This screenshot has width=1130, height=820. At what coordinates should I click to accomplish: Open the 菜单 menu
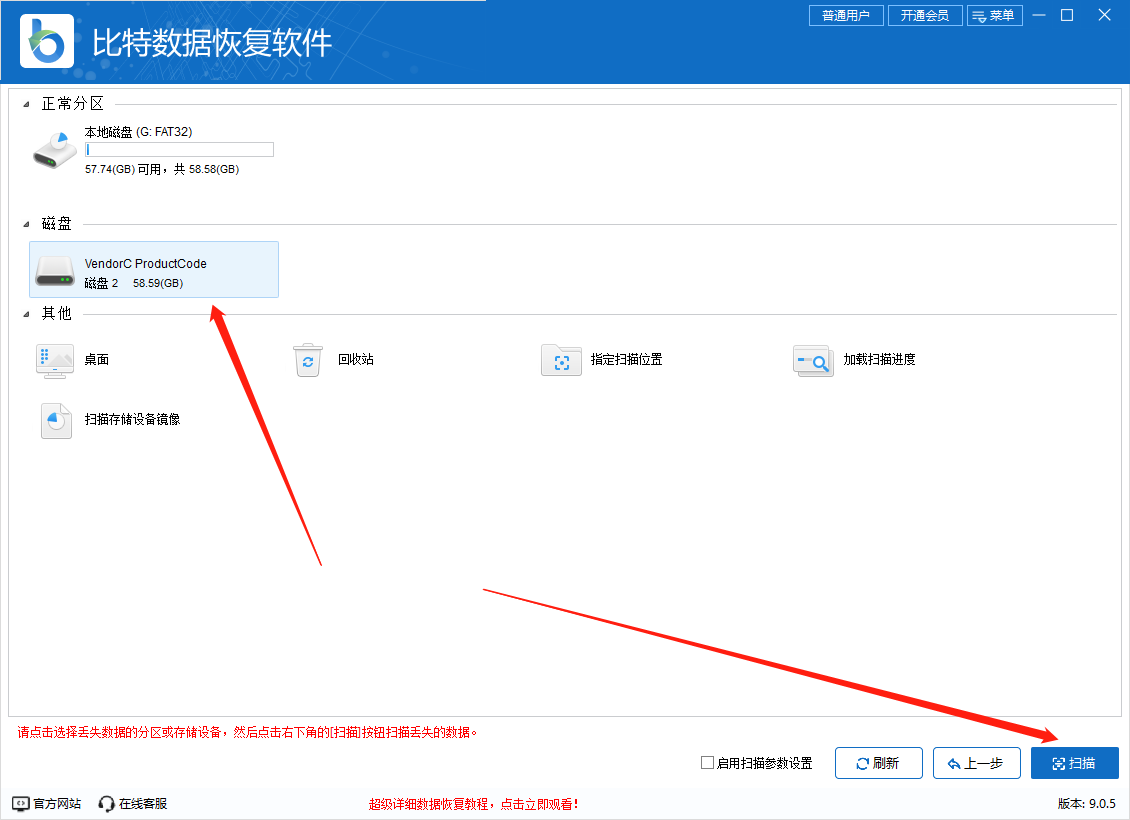tap(995, 15)
